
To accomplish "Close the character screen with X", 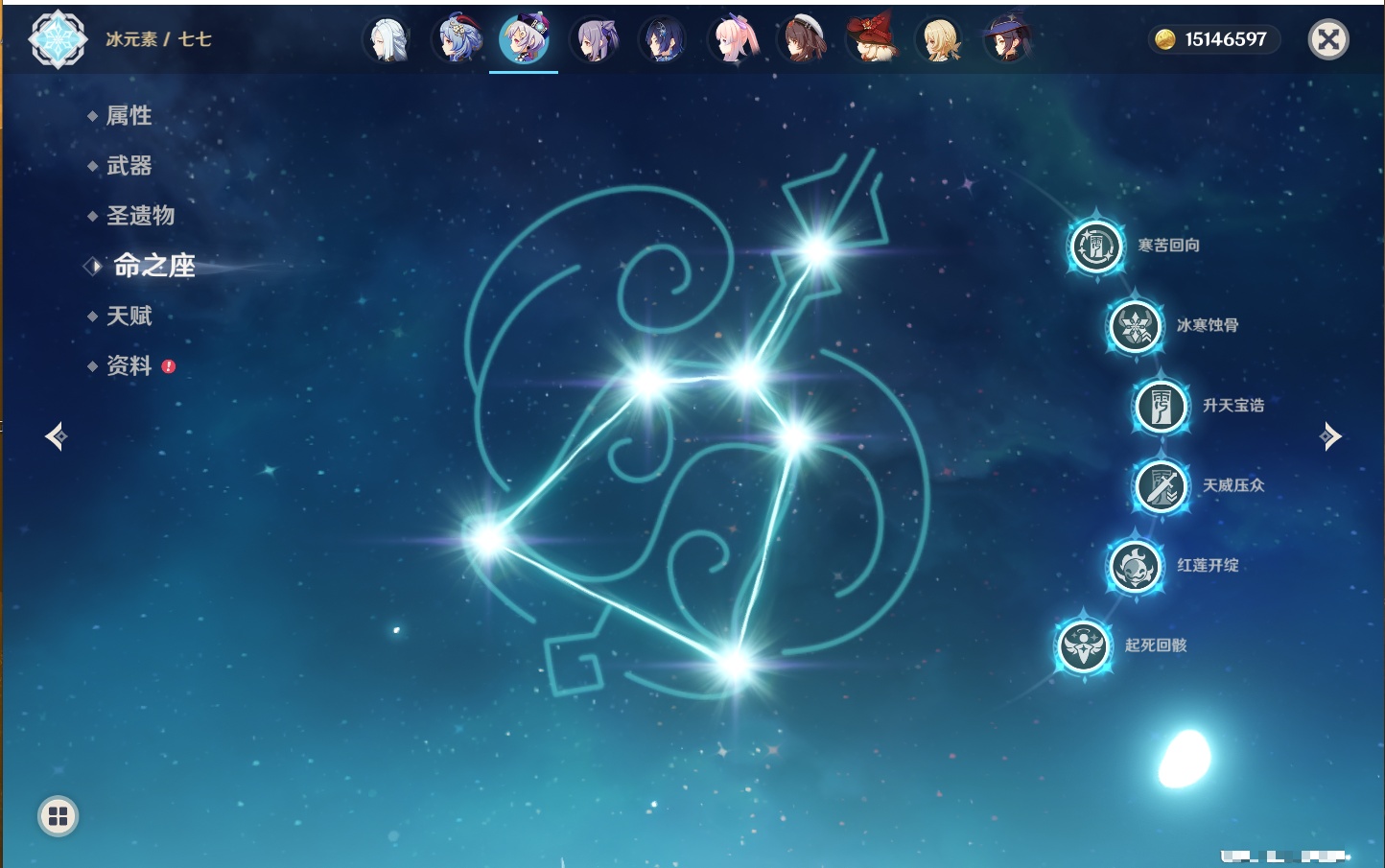I will (x=1328, y=39).
